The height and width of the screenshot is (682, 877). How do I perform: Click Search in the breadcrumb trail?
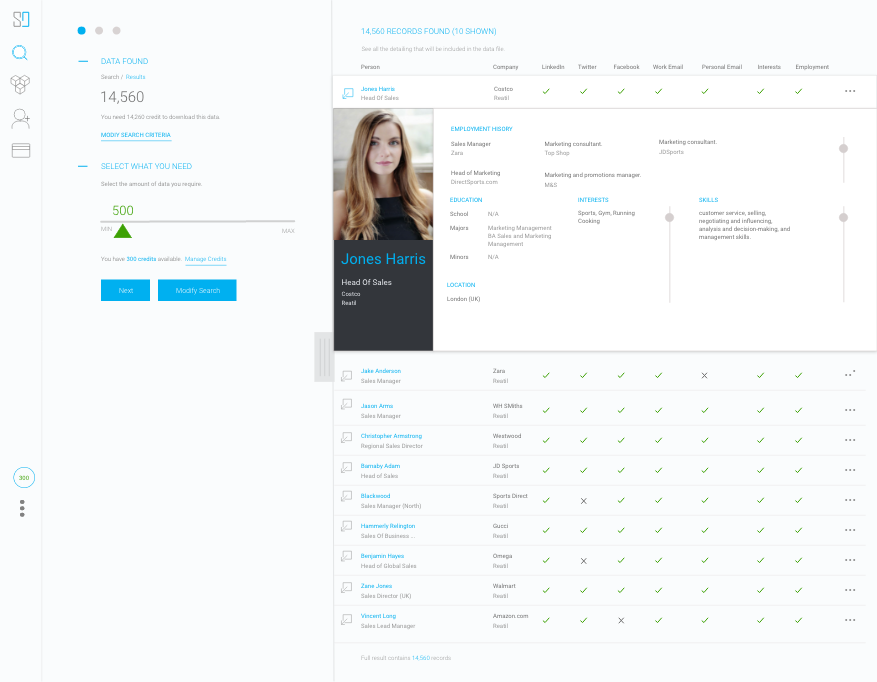(x=110, y=76)
